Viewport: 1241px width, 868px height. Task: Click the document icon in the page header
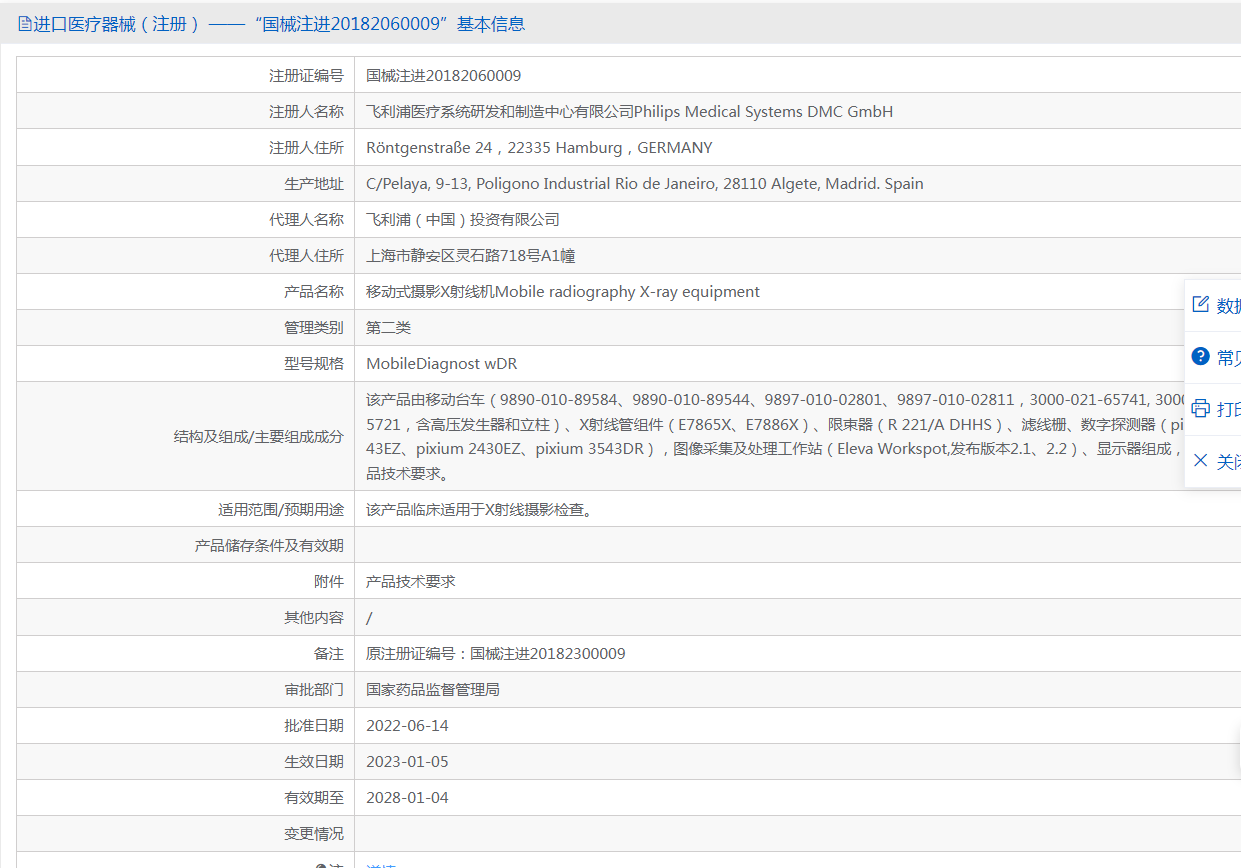tap(25, 24)
